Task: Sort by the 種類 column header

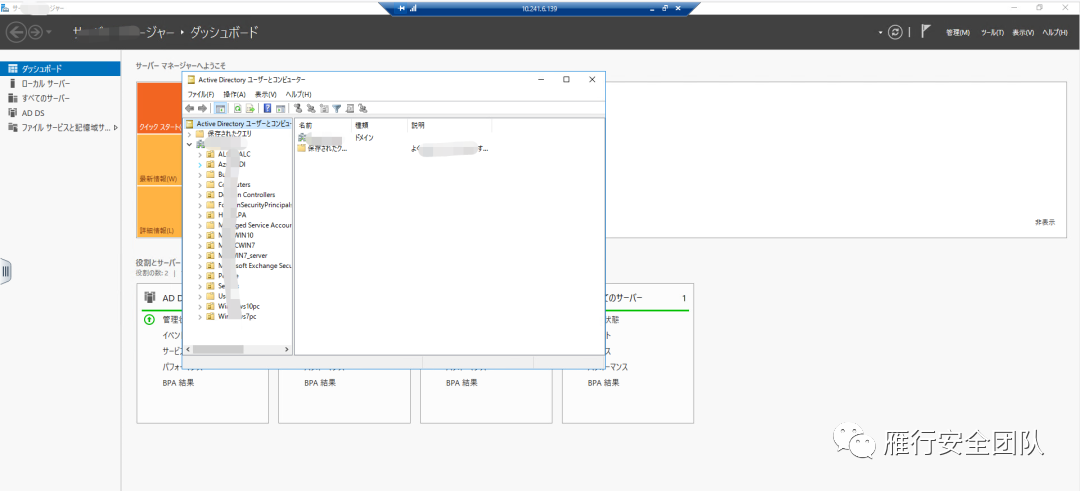Action: click(379, 125)
